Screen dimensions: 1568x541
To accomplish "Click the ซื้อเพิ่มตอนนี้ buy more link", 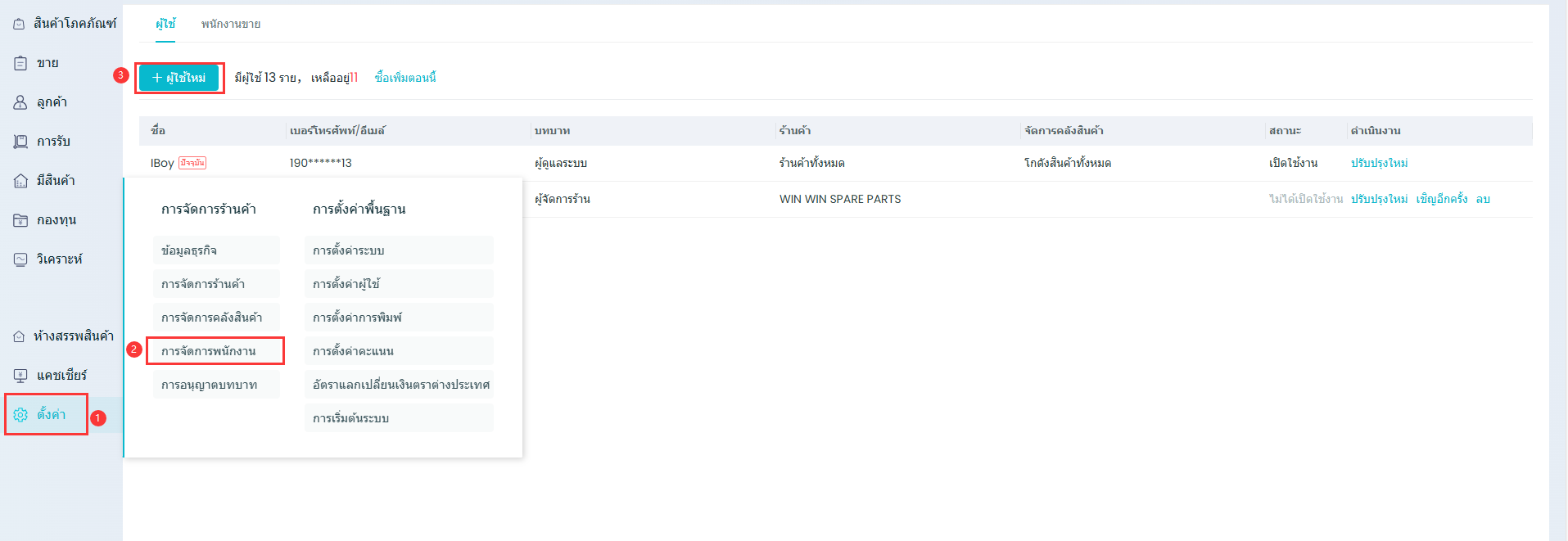I will click(405, 78).
